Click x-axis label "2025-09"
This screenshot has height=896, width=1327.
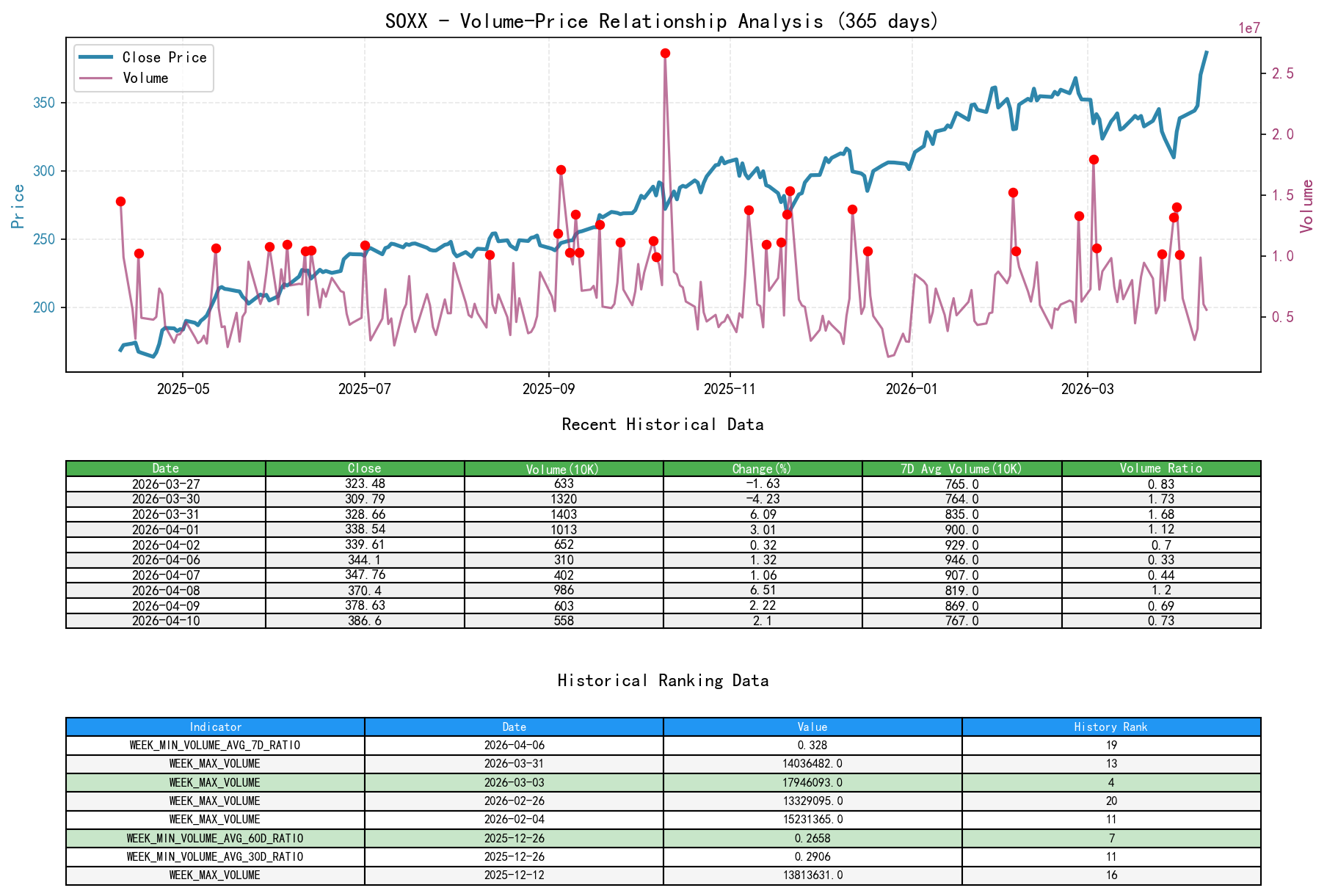tap(548, 389)
